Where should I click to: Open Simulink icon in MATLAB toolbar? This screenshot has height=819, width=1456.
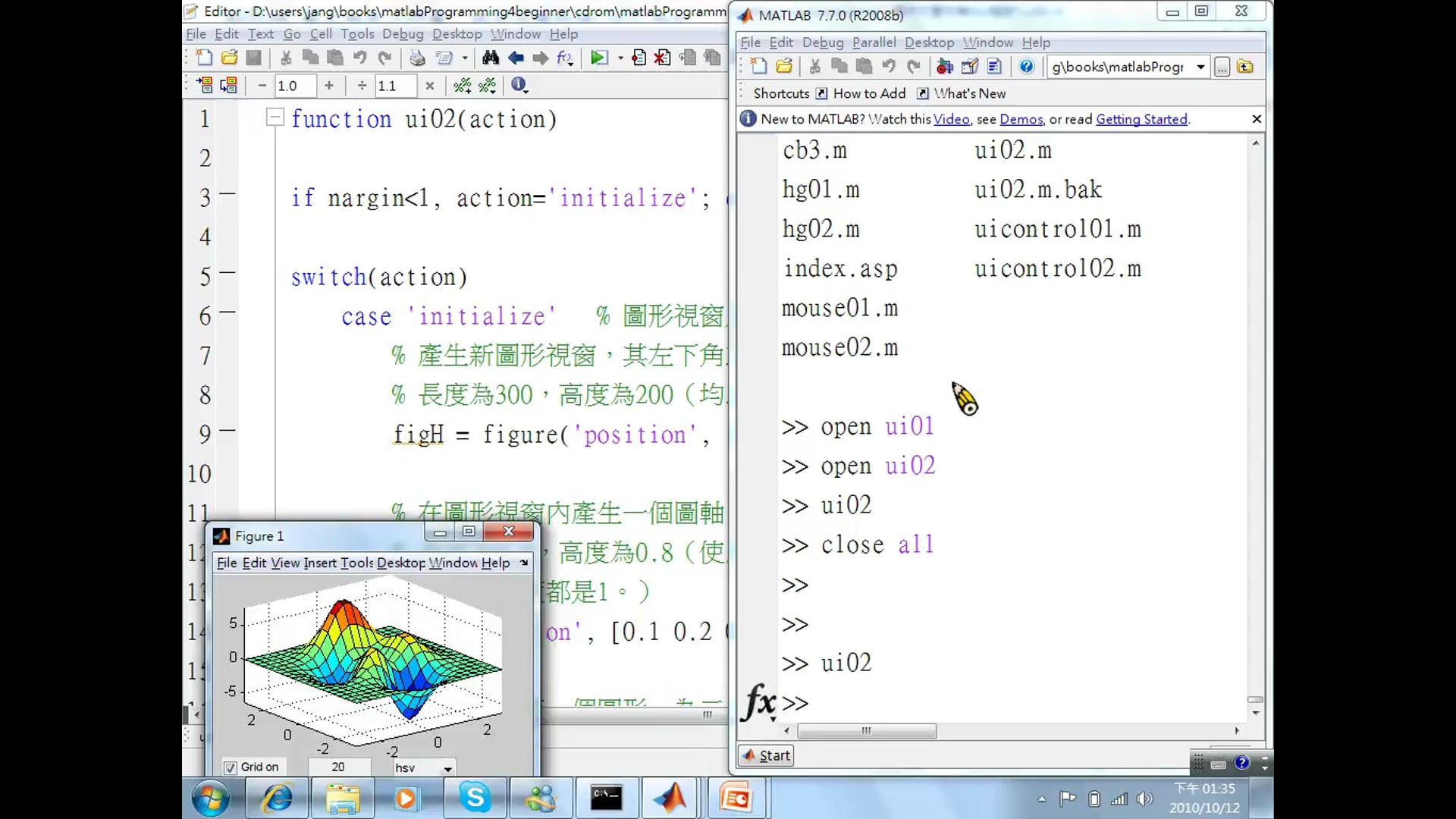pos(944,67)
